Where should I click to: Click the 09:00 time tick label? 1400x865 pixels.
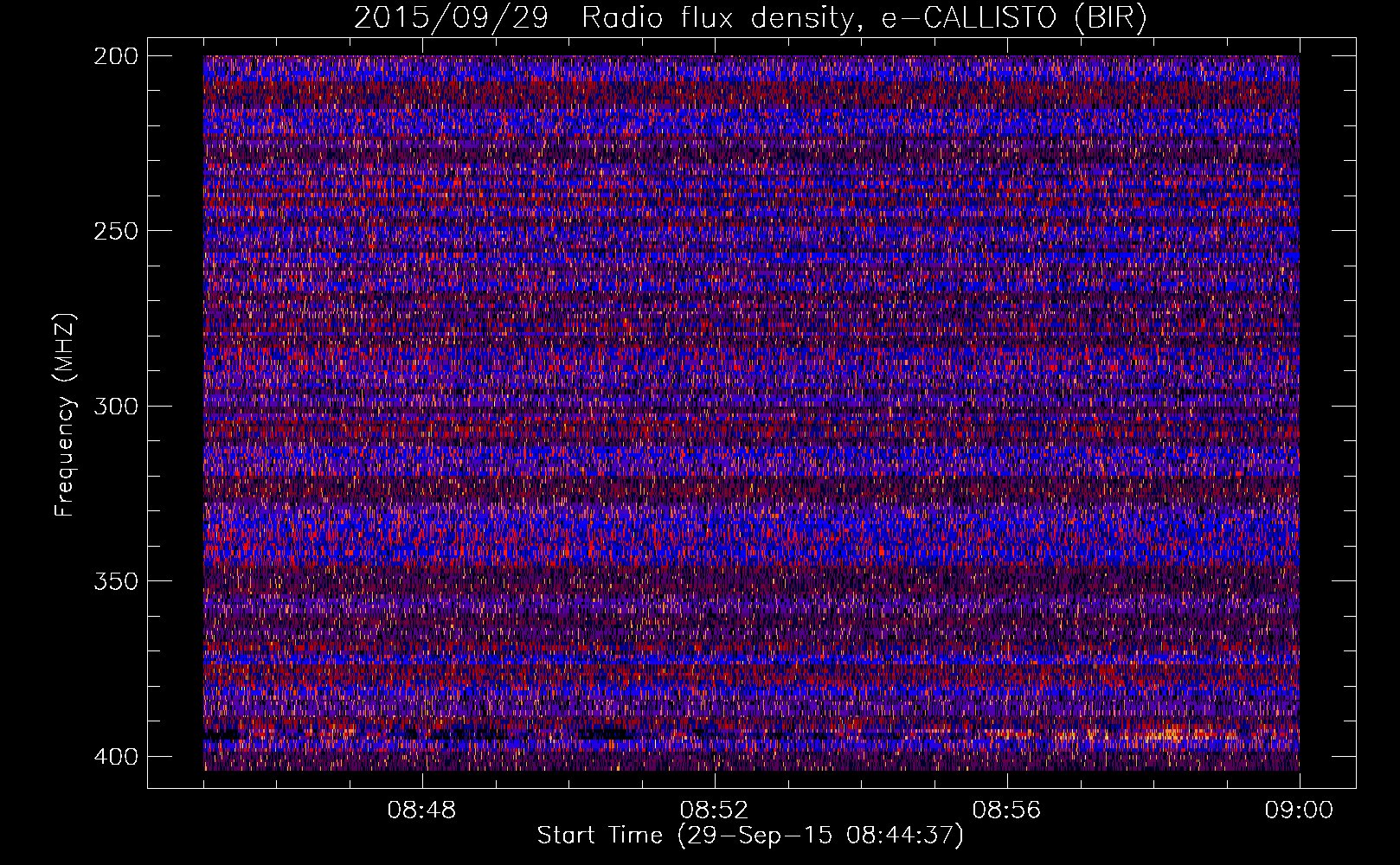click(1300, 811)
